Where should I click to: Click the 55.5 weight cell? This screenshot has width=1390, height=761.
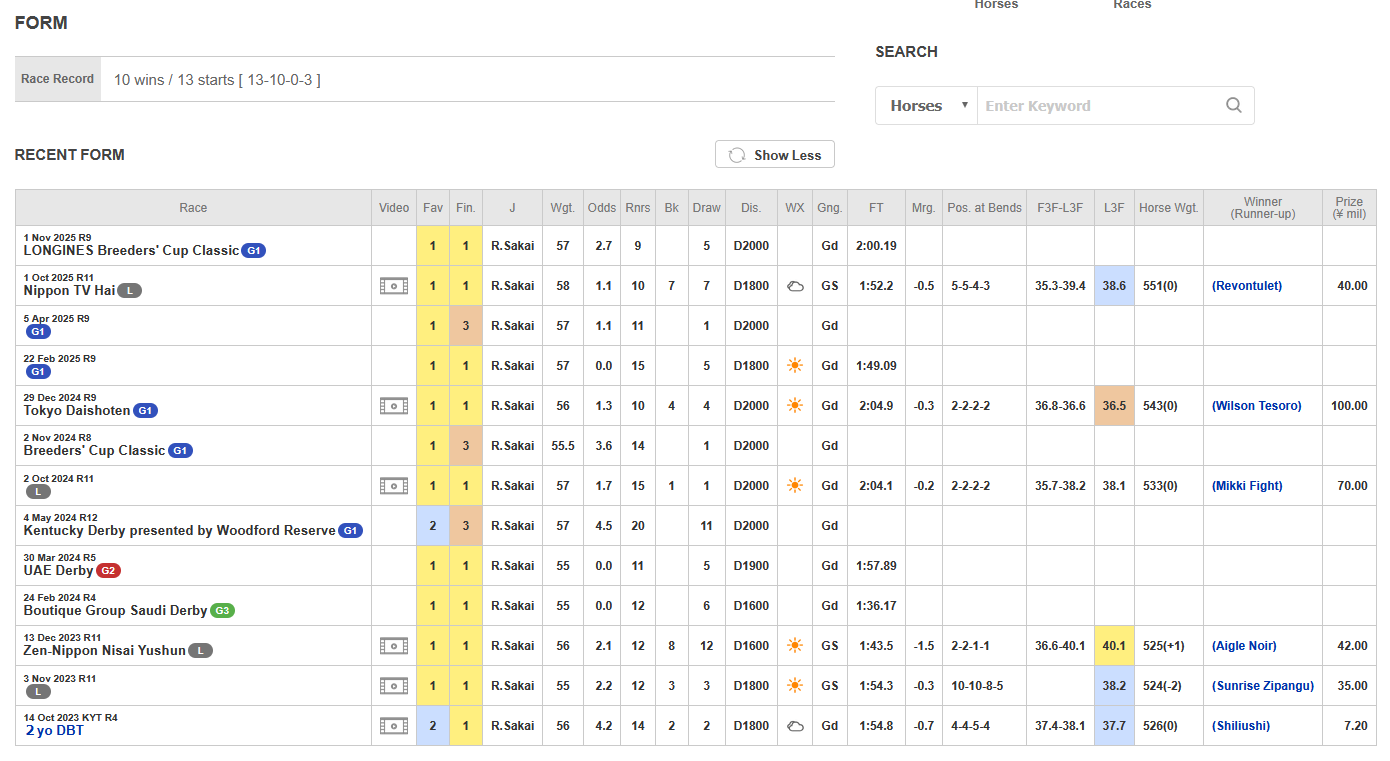tap(563, 446)
